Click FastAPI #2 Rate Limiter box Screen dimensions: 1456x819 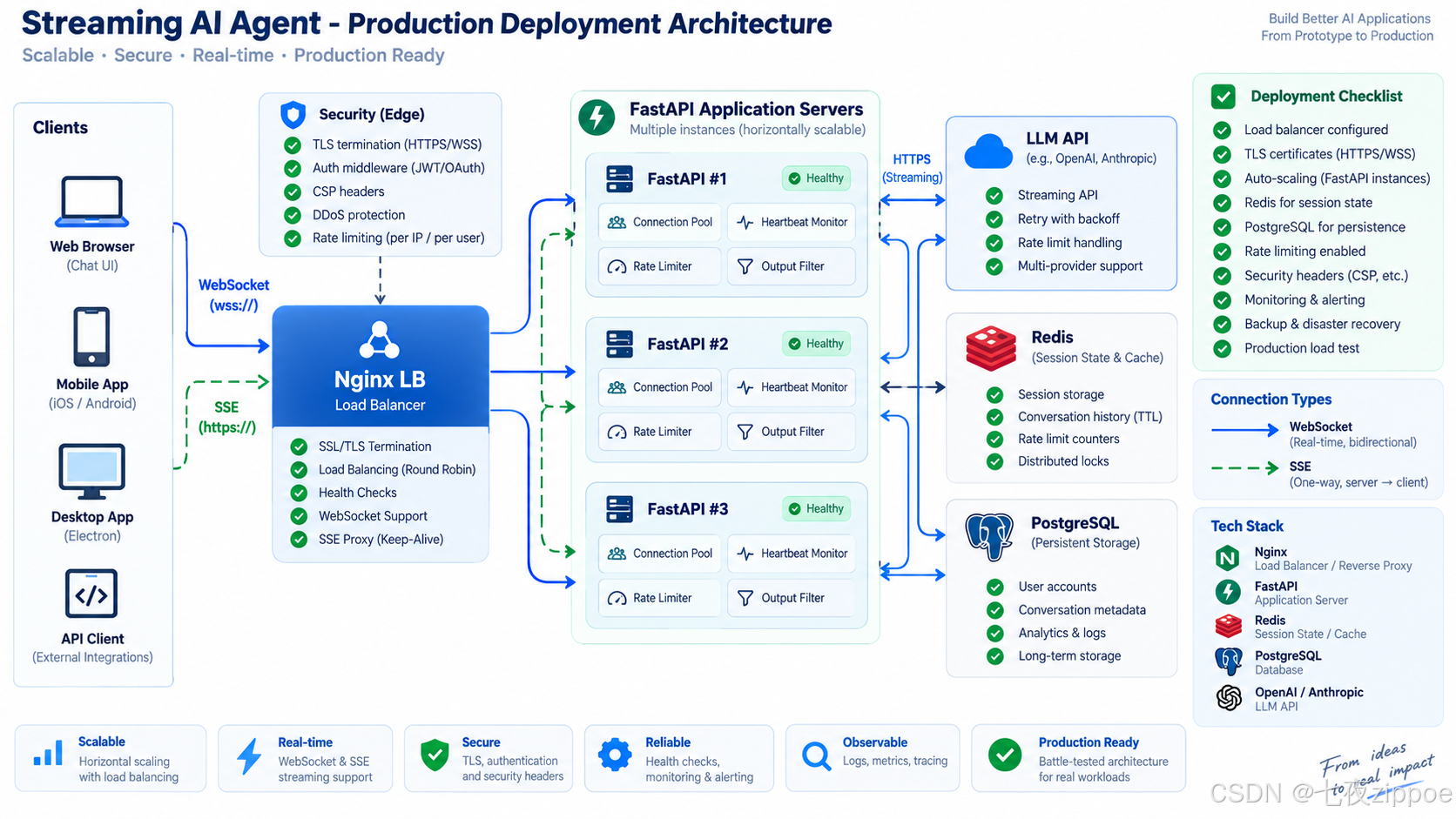tap(660, 432)
